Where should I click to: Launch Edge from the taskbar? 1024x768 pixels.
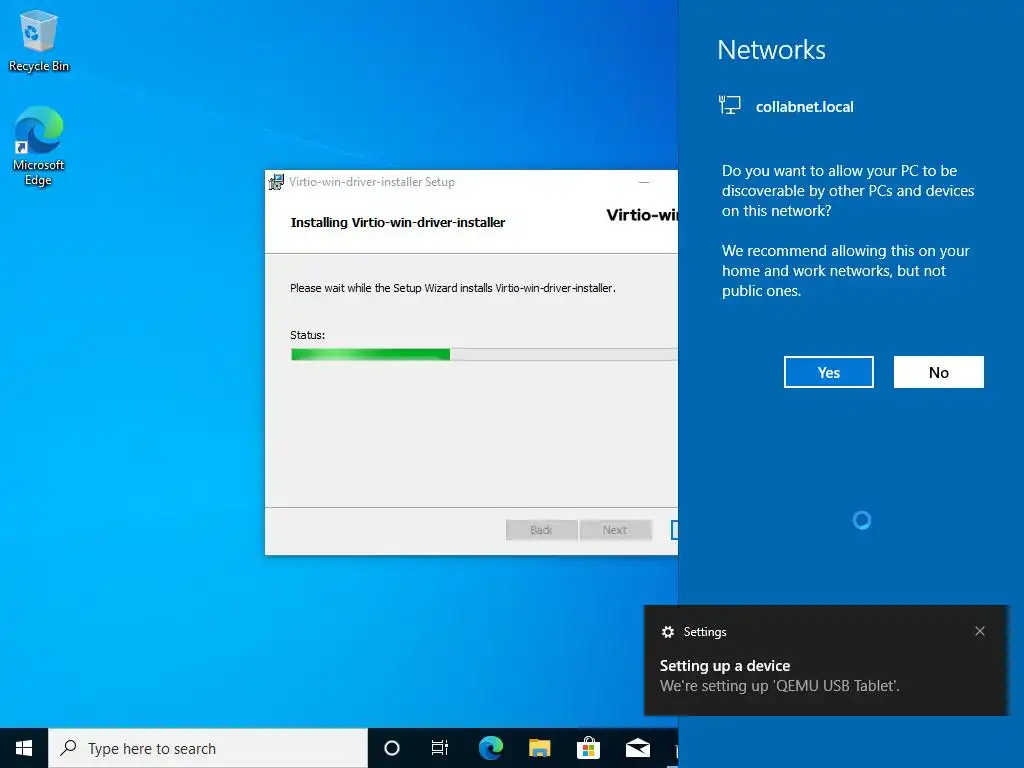pos(490,748)
